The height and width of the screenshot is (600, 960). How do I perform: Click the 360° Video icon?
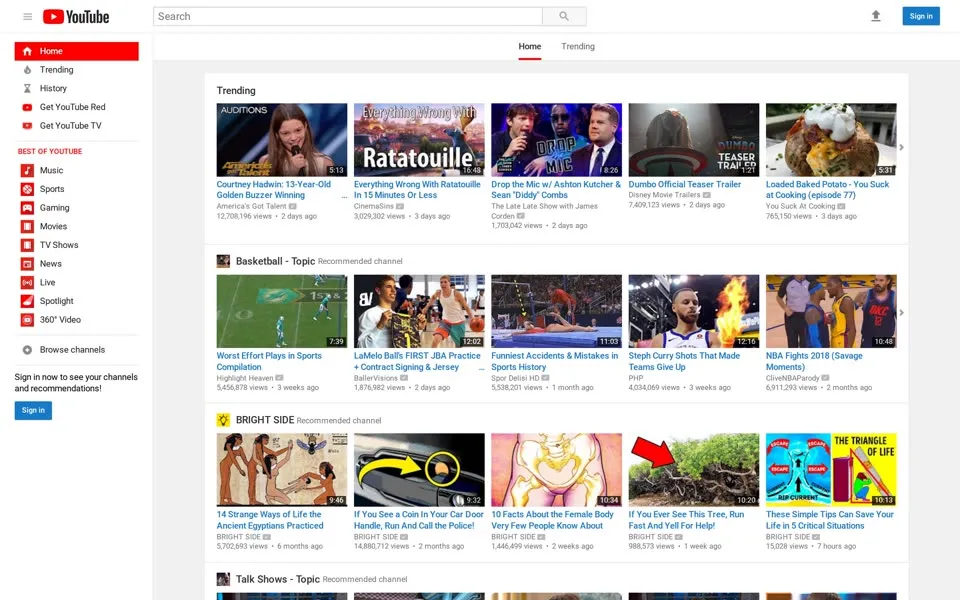pyautogui.click(x=27, y=320)
